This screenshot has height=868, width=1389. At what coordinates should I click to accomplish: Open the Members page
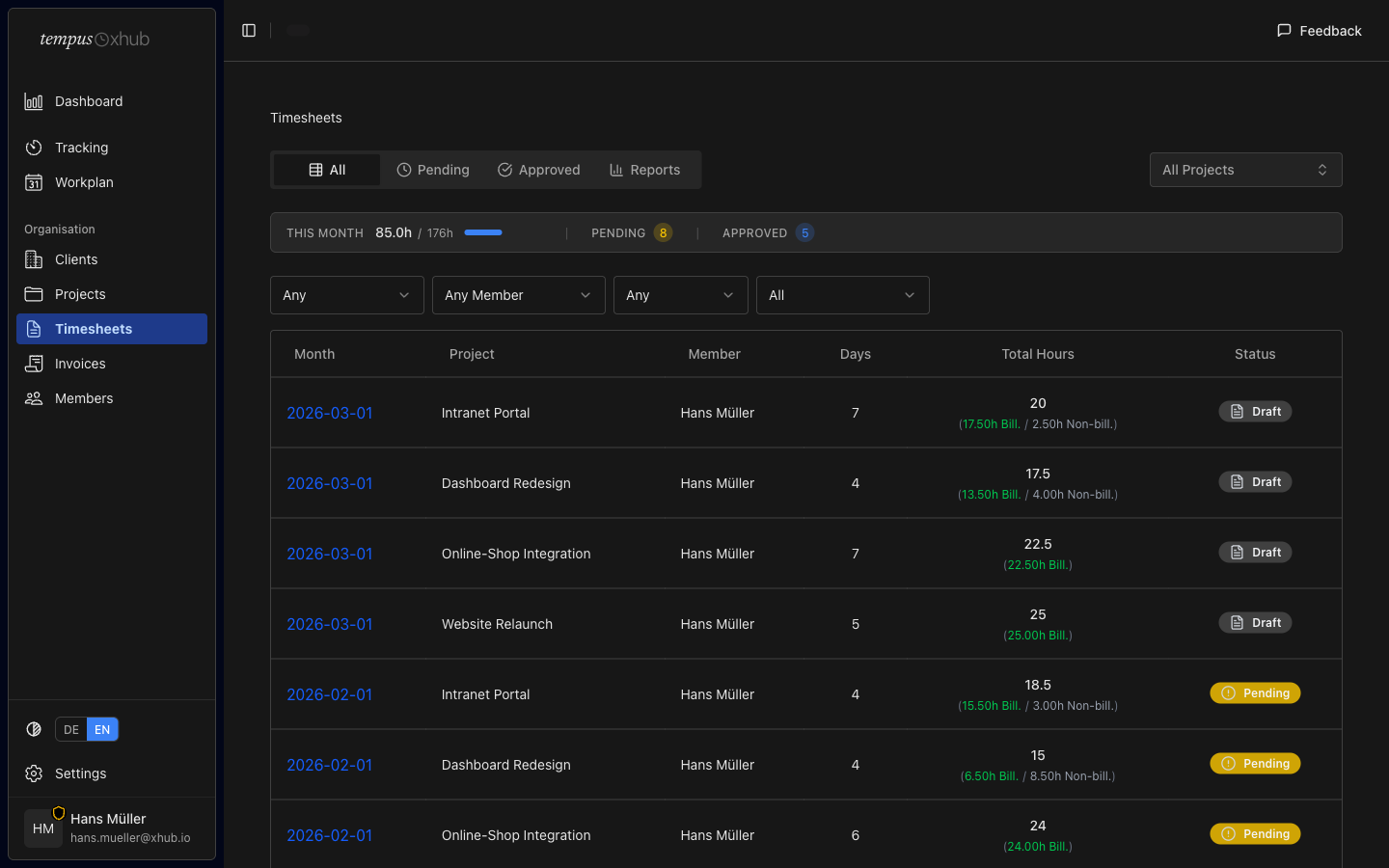84,398
